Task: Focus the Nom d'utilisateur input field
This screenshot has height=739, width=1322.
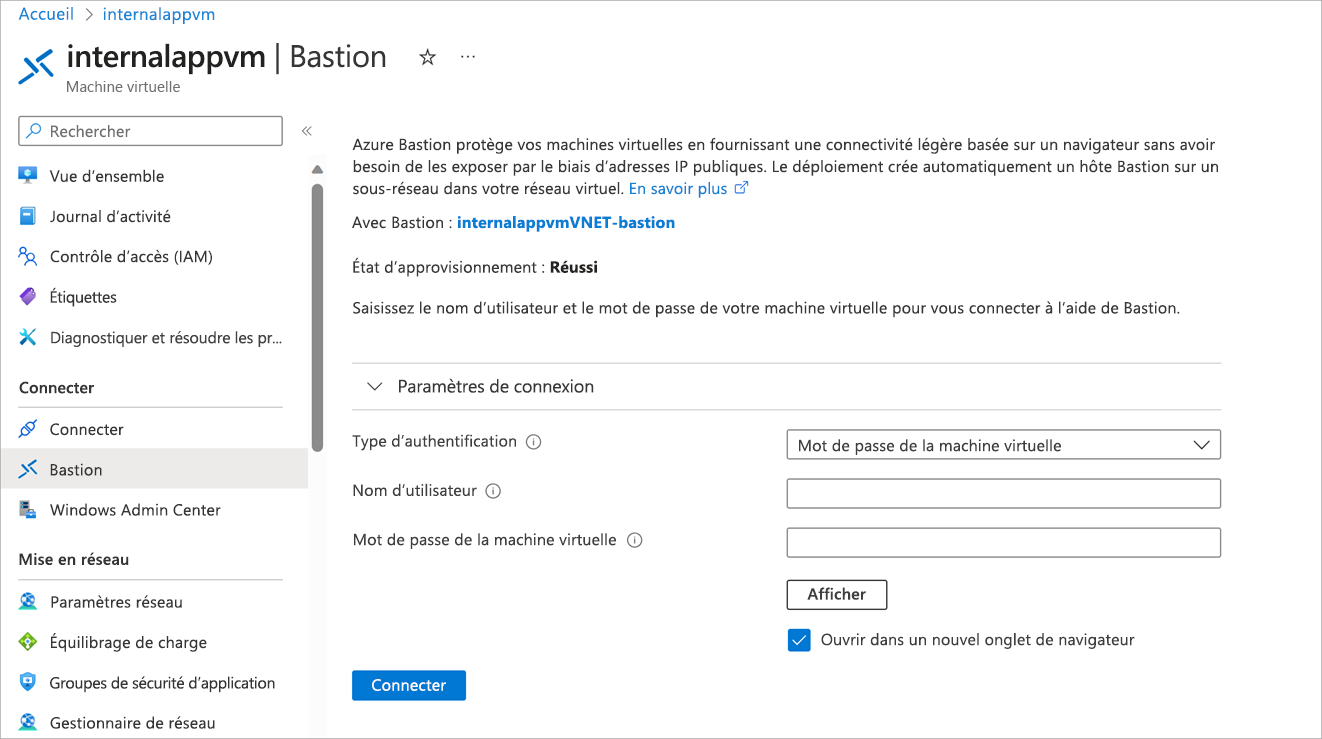Action: point(1004,493)
